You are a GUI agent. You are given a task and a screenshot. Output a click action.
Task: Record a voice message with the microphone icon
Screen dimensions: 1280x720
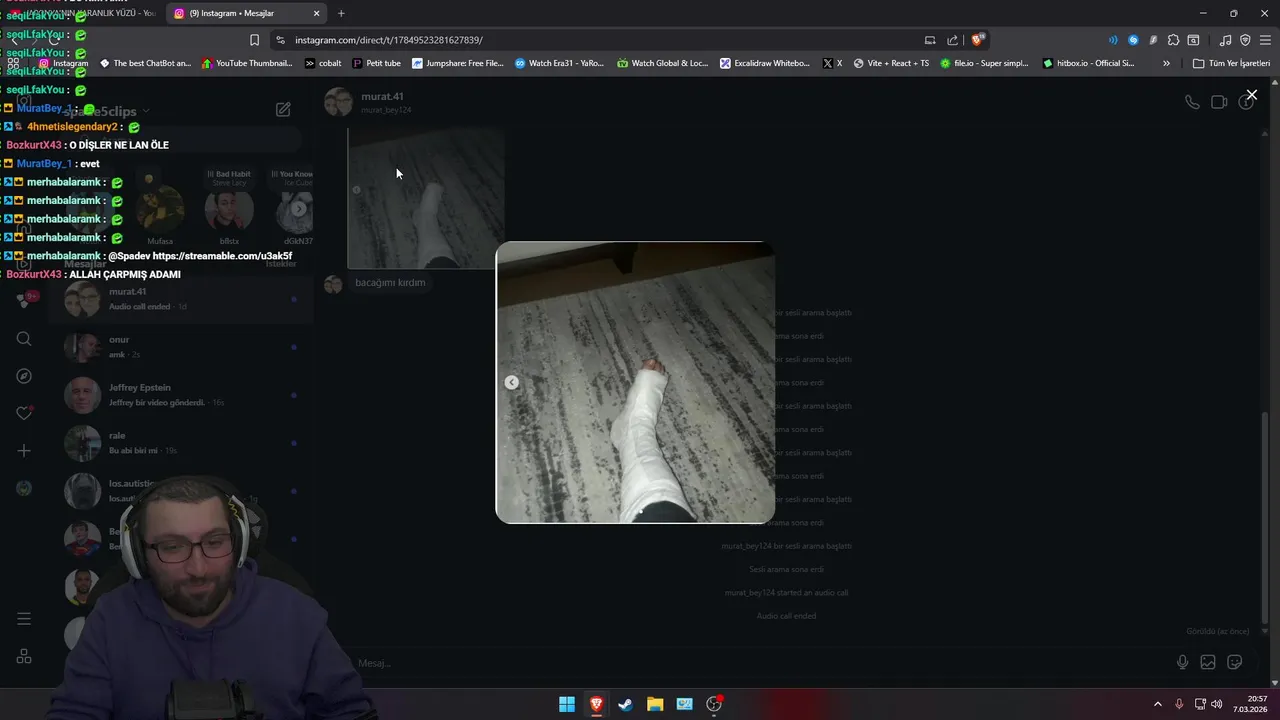(1182, 662)
